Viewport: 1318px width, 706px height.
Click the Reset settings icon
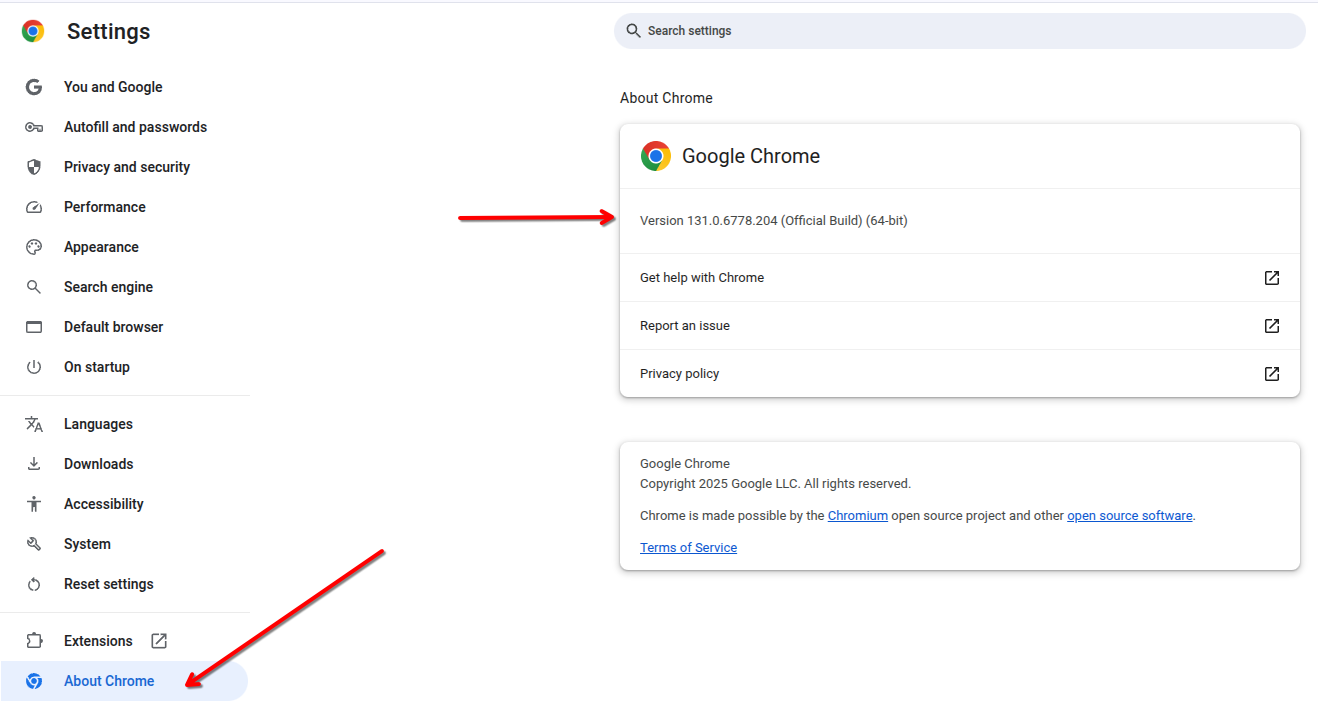[33, 584]
